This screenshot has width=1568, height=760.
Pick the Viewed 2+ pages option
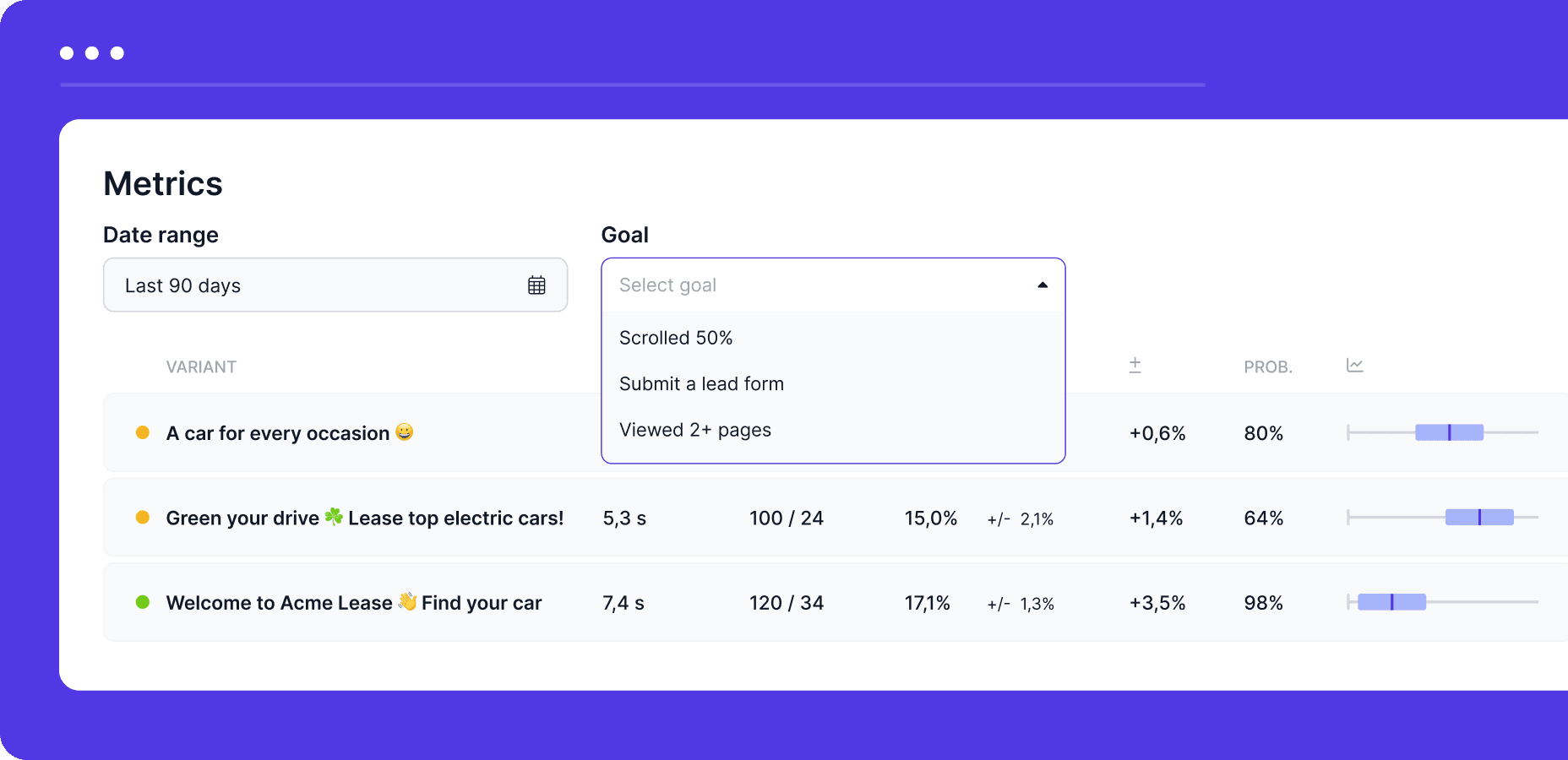pos(695,430)
